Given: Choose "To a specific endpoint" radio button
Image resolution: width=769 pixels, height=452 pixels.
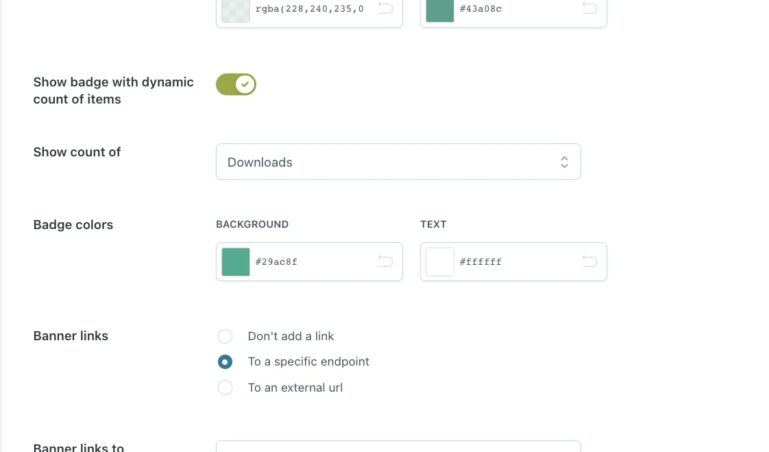Looking at the screenshot, I should 225,362.
